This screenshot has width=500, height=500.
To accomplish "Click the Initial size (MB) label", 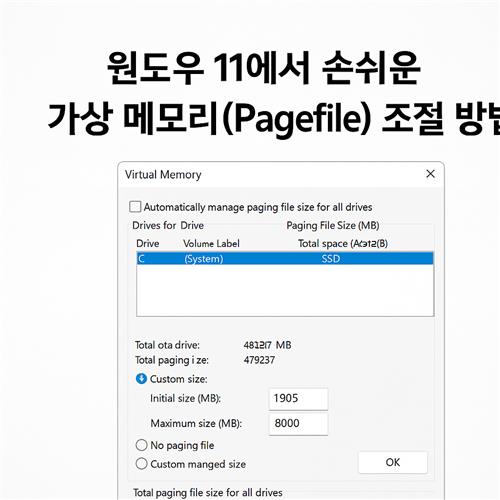I will tap(185, 399).
